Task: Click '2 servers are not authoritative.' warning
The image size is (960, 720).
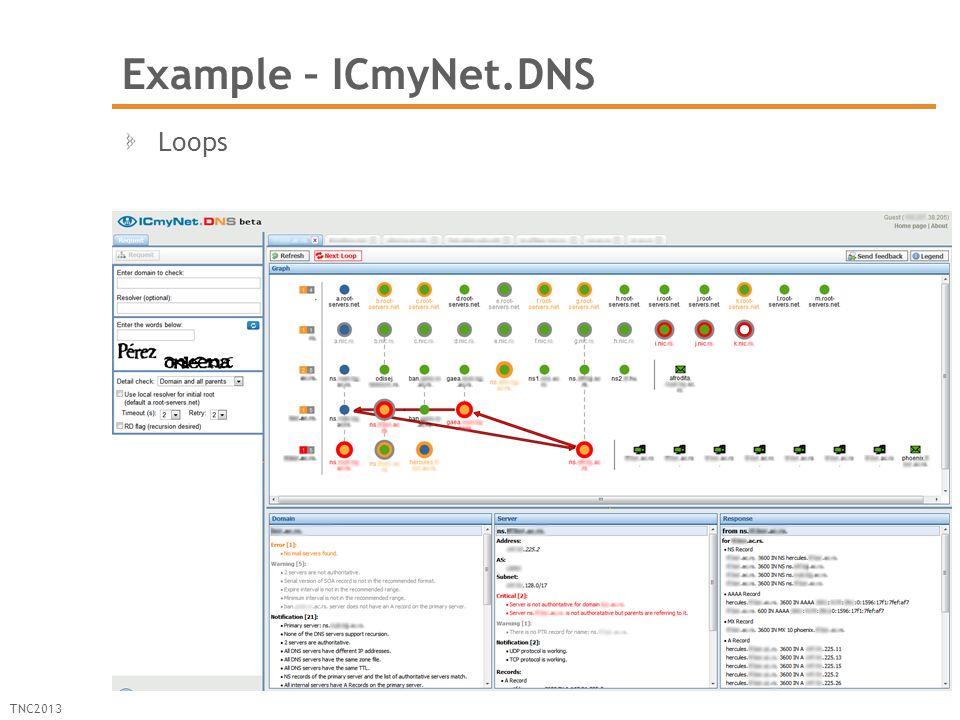Action: click(321, 572)
